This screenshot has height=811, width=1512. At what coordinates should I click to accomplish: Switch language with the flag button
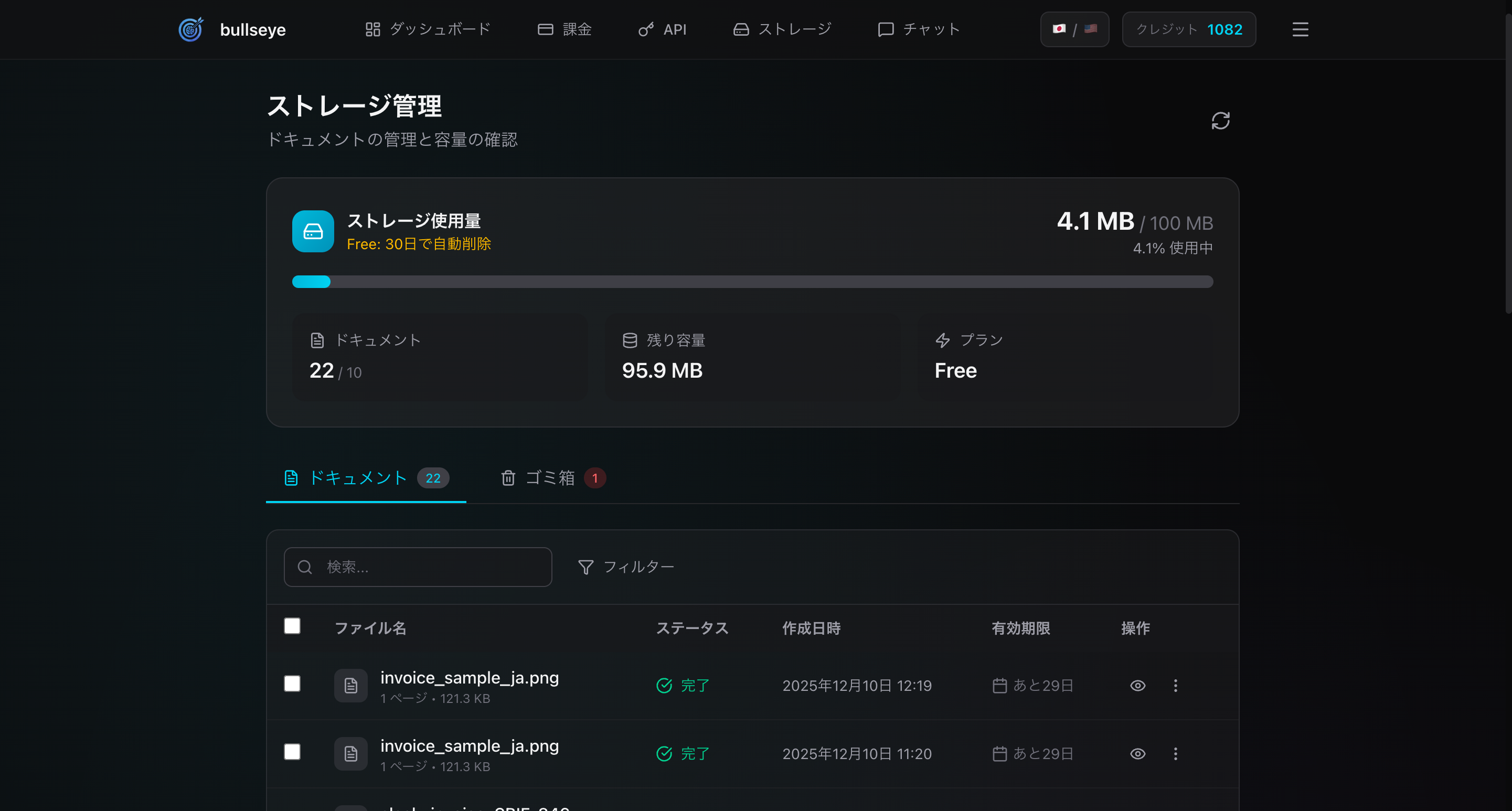[x=1074, y=29]
